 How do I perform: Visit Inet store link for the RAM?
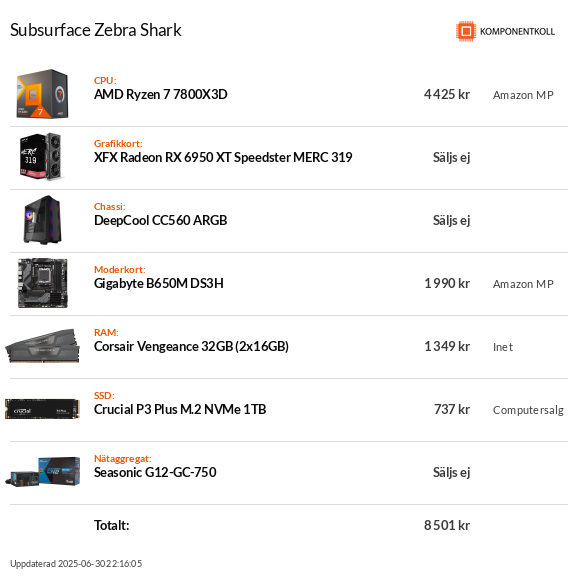coord(503,347)
